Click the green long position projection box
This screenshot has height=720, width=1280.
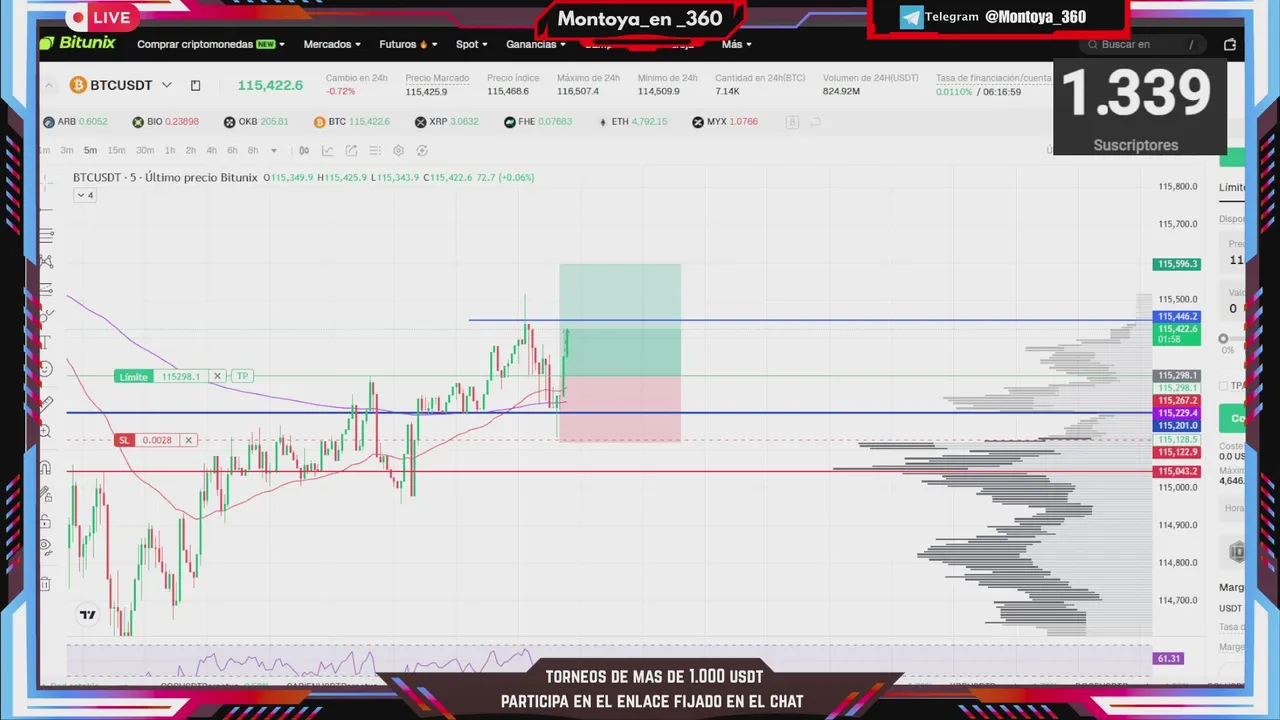620,320
